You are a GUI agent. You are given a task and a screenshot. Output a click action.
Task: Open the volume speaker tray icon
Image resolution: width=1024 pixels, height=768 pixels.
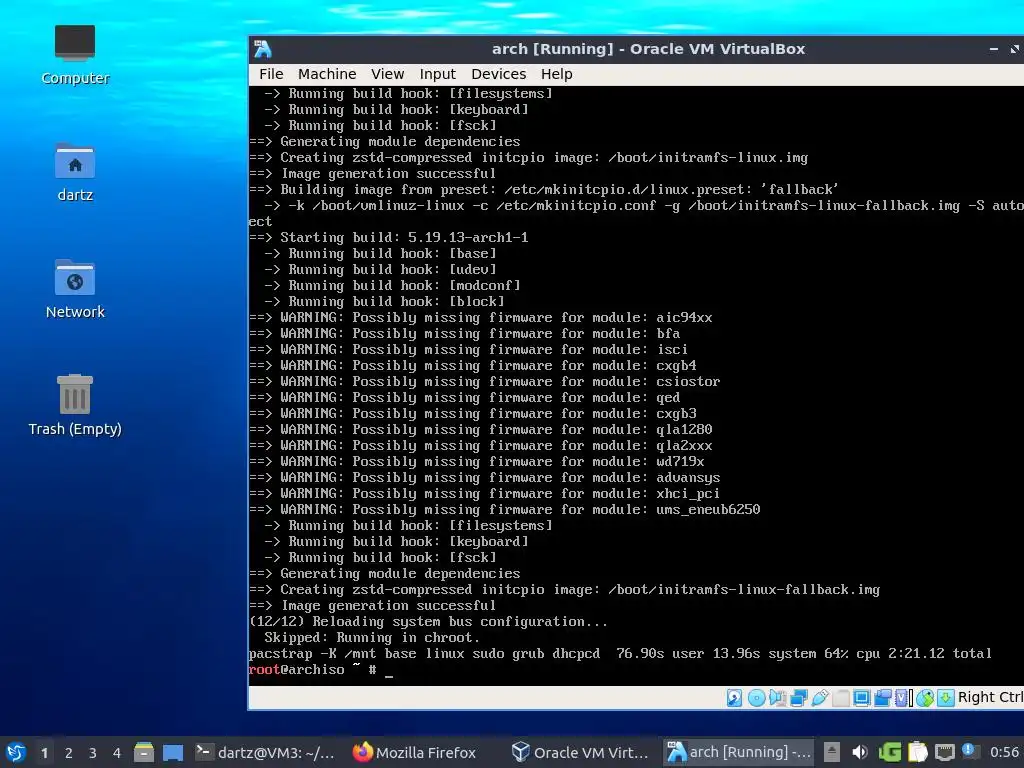[859, 753]
